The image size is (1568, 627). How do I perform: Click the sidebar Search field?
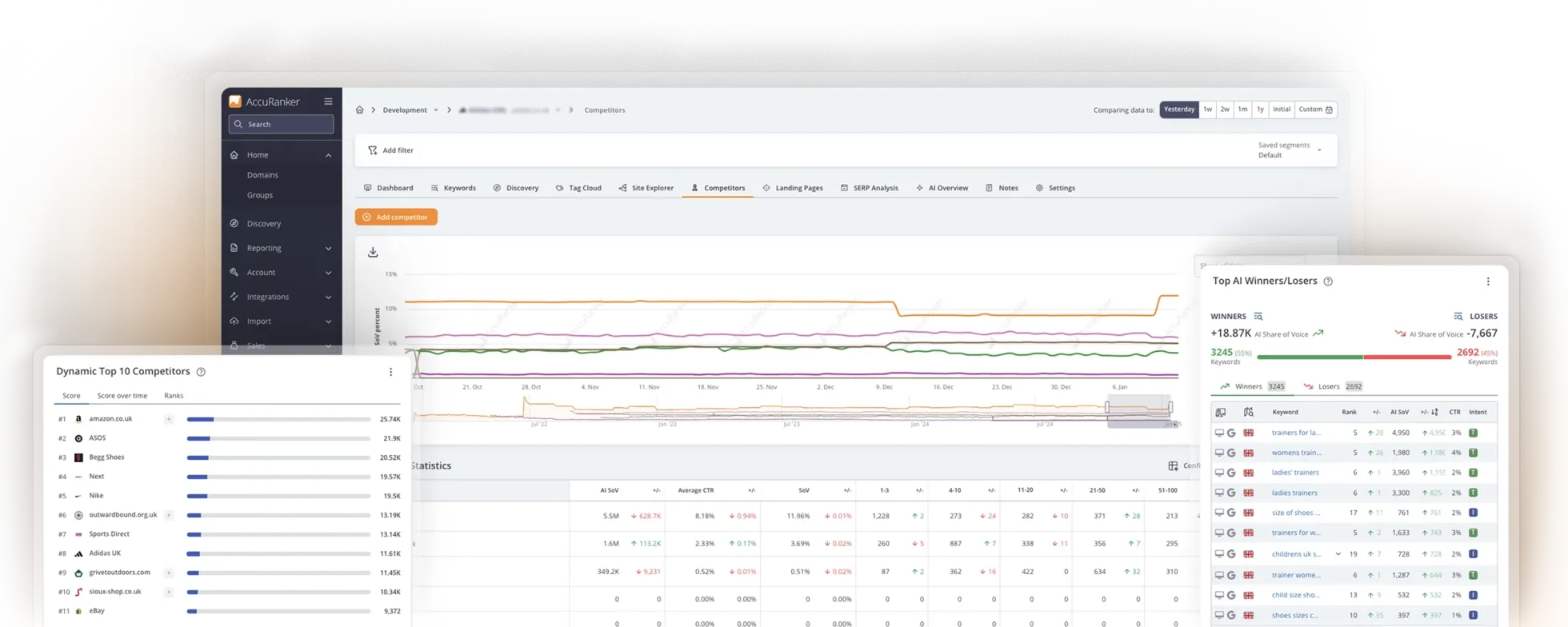[x=281, y=125]
